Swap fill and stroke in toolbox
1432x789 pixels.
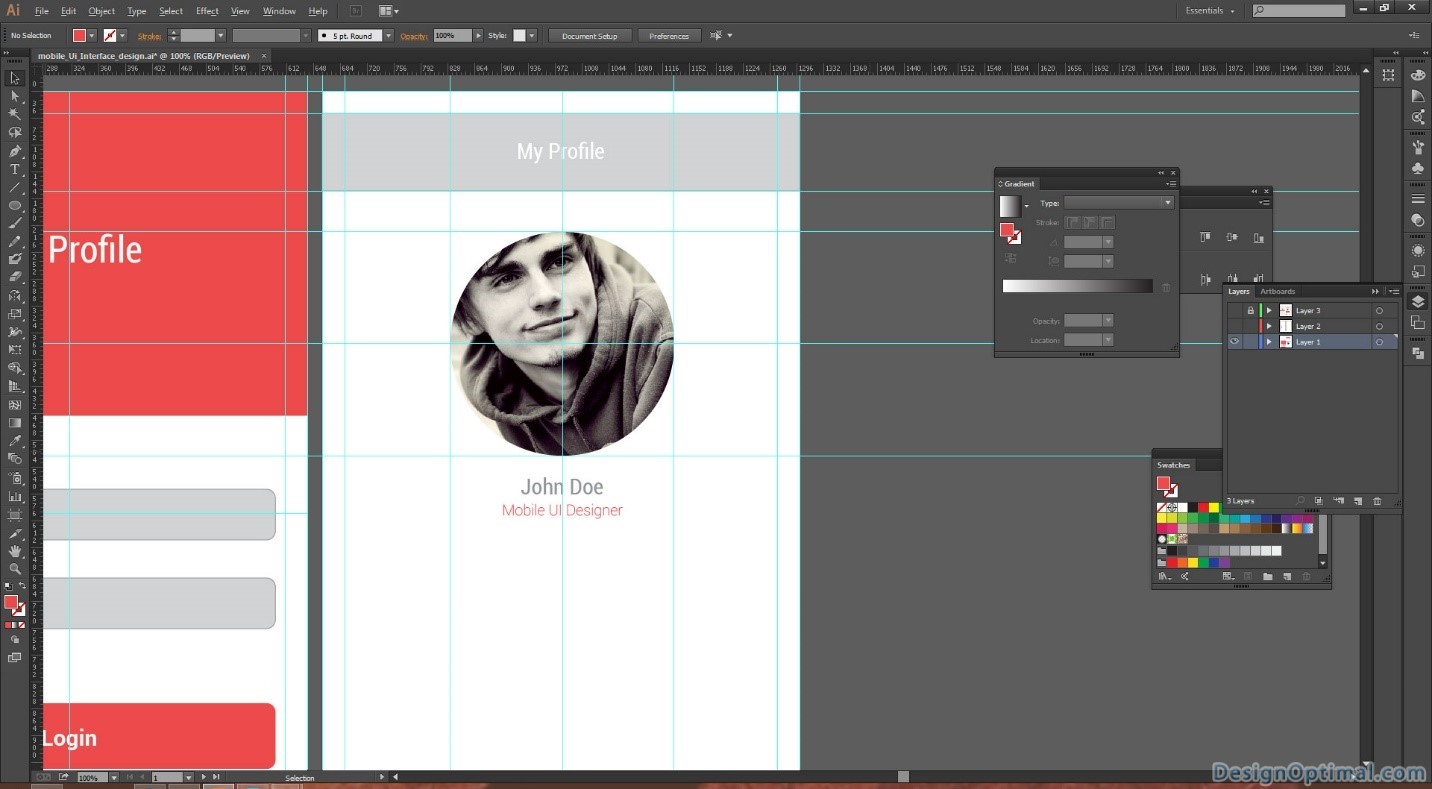click(x=22, y=586)
